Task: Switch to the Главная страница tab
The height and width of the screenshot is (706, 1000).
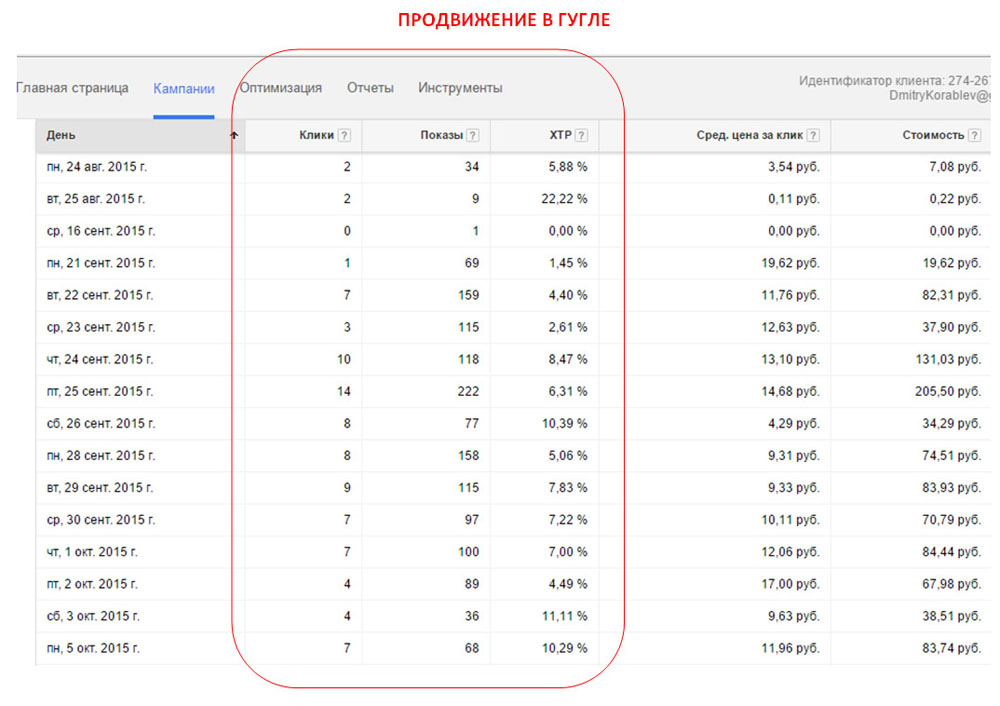Action: click(72, 88)
